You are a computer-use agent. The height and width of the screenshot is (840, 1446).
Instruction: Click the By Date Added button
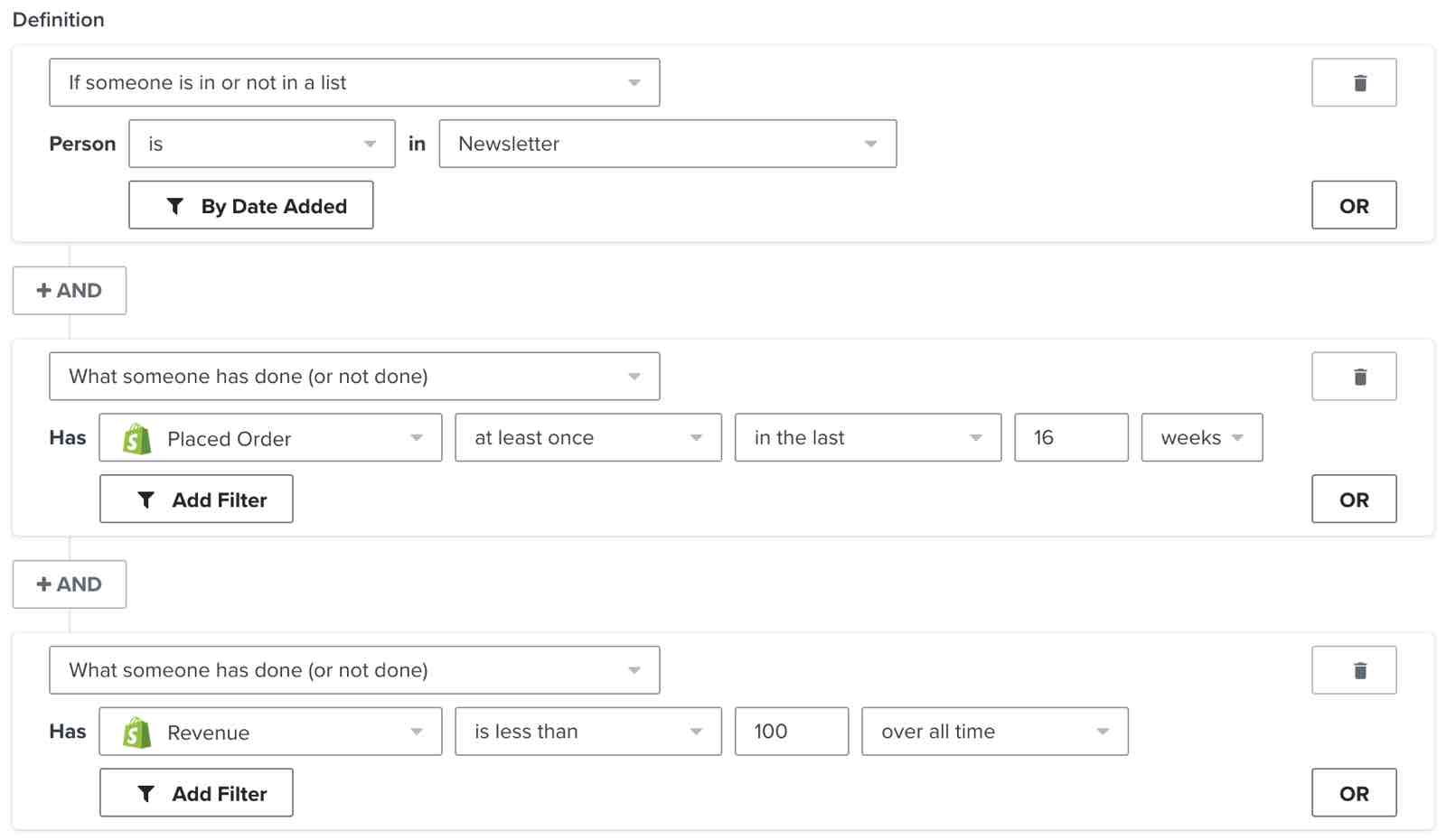250,206
